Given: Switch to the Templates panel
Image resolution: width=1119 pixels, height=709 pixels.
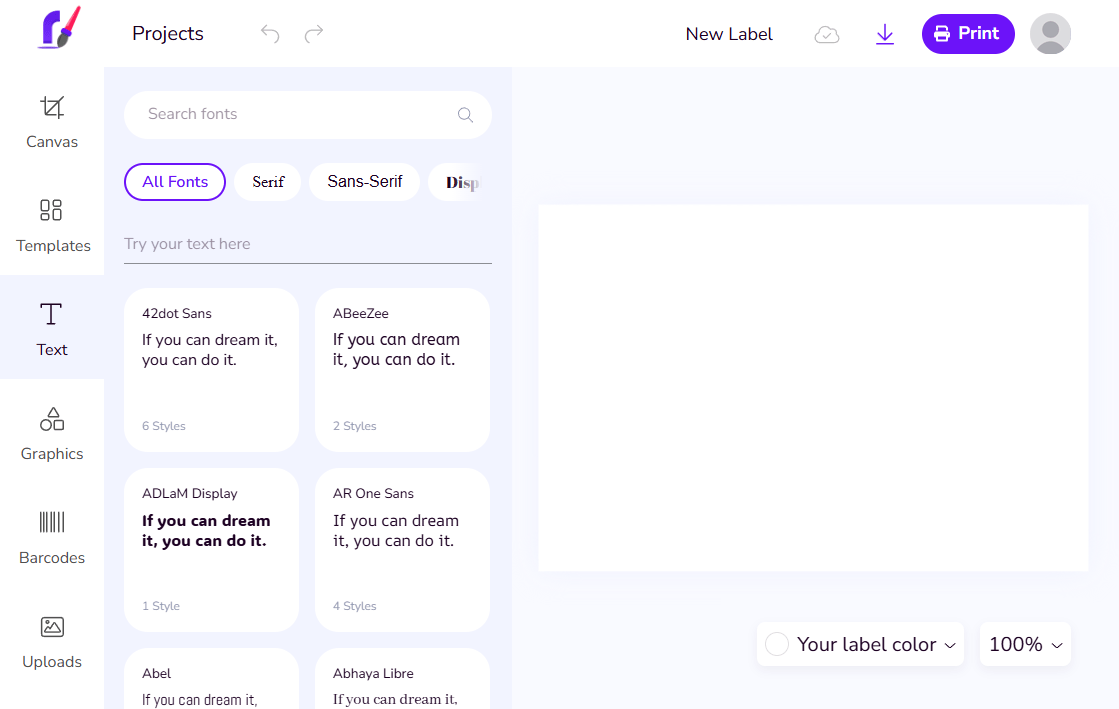Looking at the screenshot, I should [52, 224].
